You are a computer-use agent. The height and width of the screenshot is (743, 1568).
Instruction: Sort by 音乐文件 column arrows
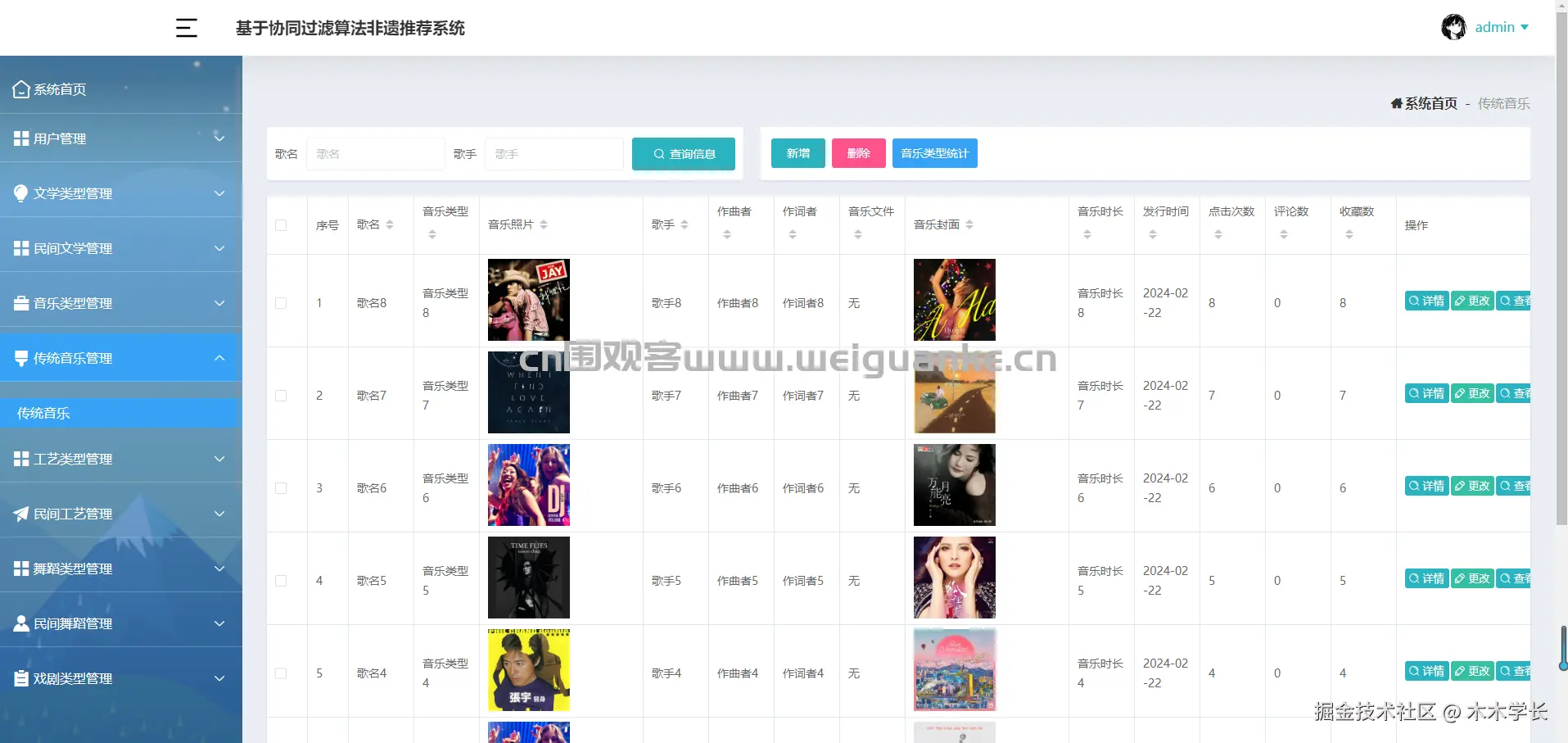[x=858, y=234]
